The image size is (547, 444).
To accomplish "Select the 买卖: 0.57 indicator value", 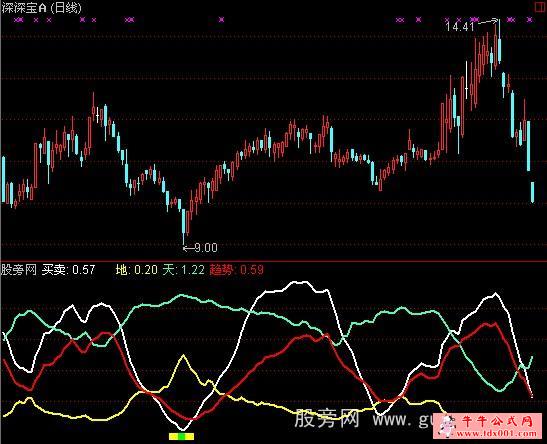I will pos(68,270).
